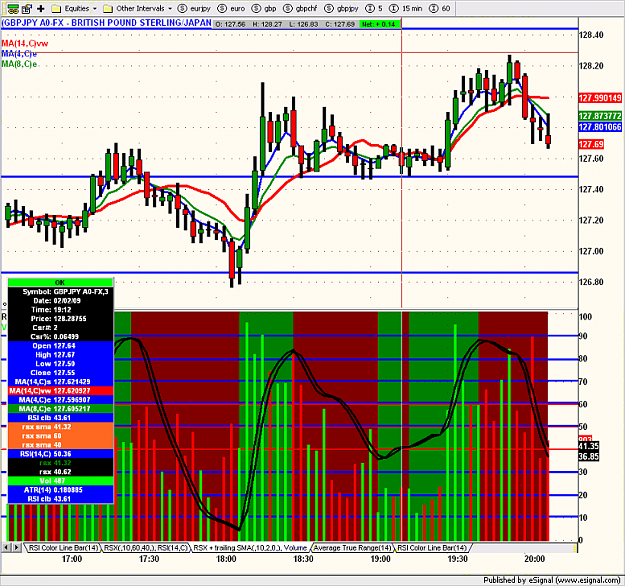Open the Other Intervals dropdown

pyautogui.click(x=138, y=8)
